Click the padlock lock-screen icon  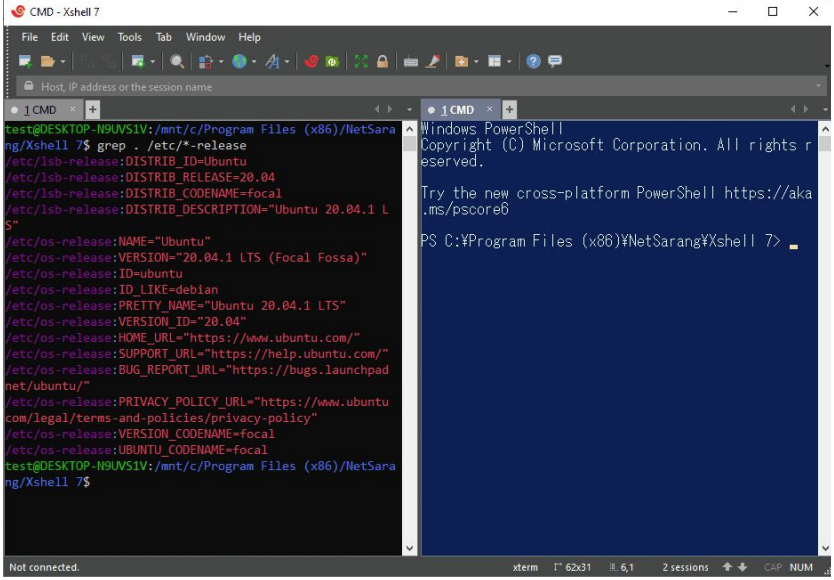click(382, 61)
